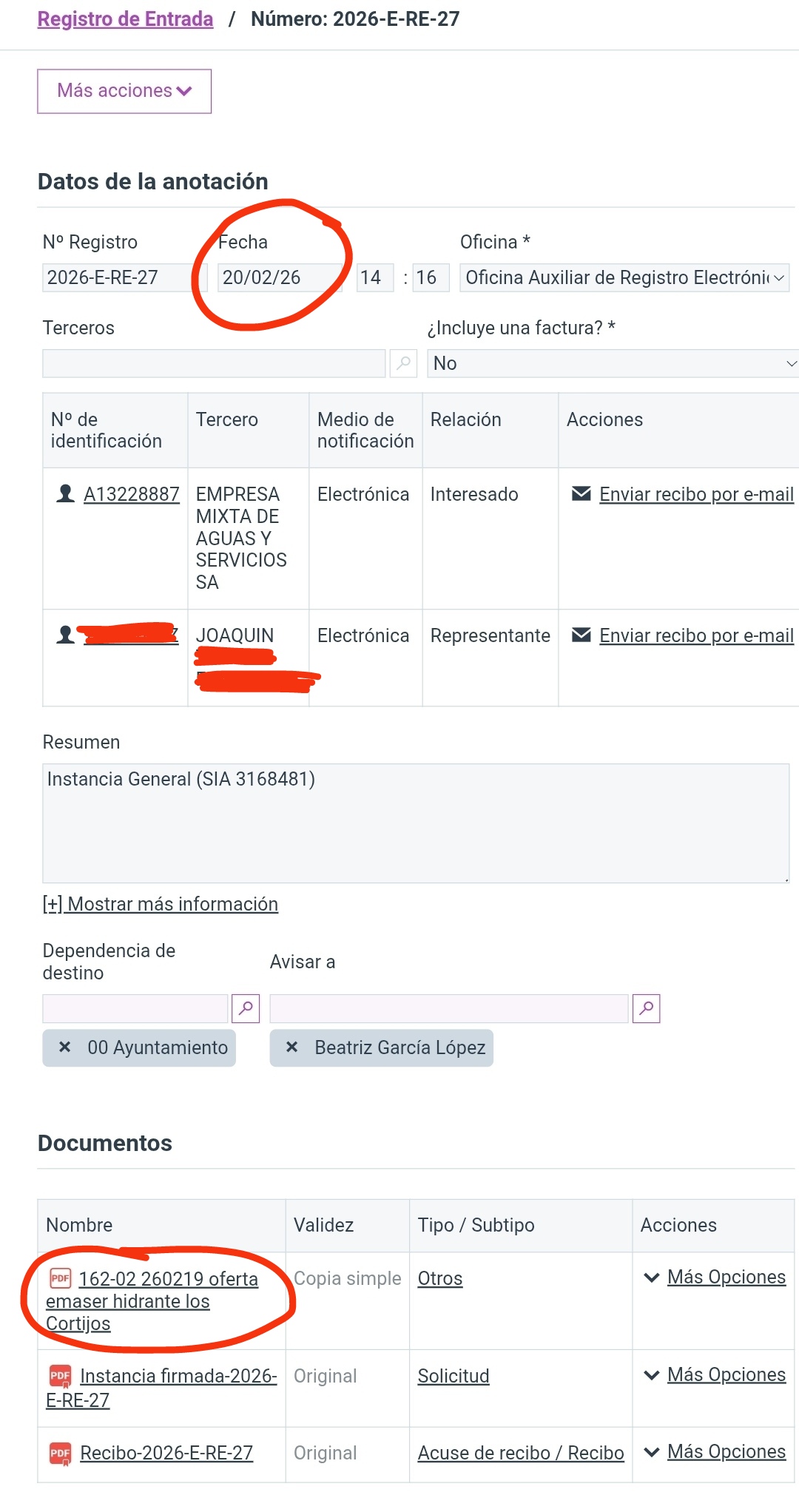Viewport: 799px width, 1512px height.
Task: Click the Avisar a search magnifier icon
Action: point(647,1008)
